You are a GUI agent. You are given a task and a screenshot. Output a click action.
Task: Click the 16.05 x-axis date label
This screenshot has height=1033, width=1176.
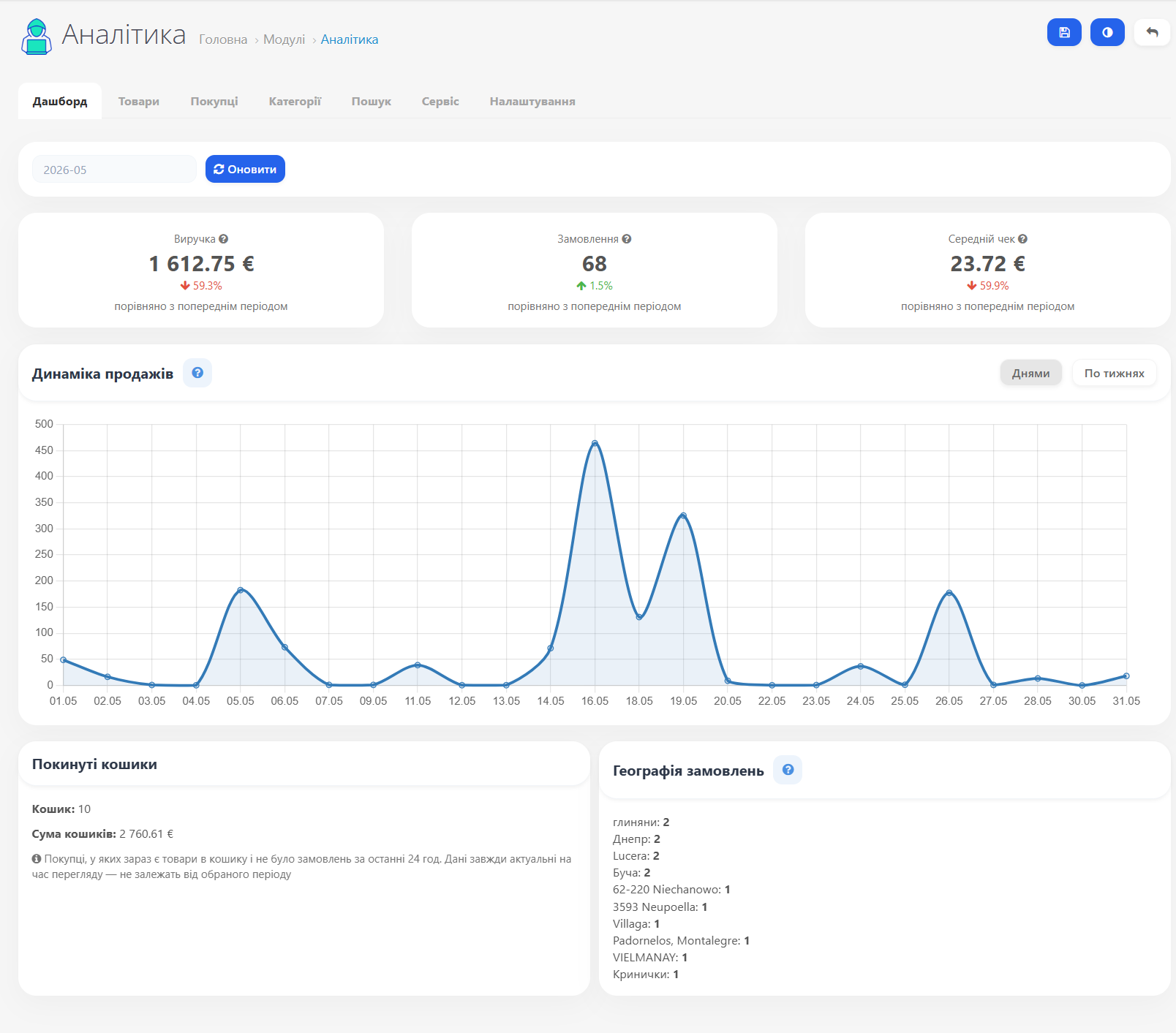pos(595,700)
